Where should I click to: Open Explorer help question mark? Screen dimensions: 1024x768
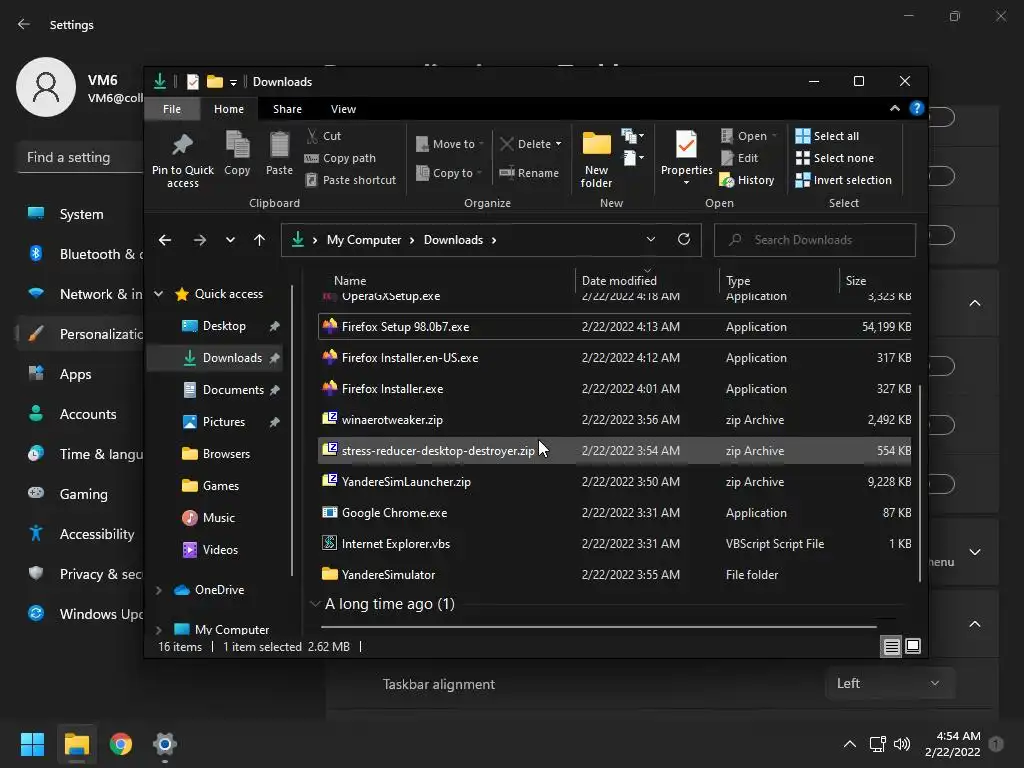(x=917, y=108)
